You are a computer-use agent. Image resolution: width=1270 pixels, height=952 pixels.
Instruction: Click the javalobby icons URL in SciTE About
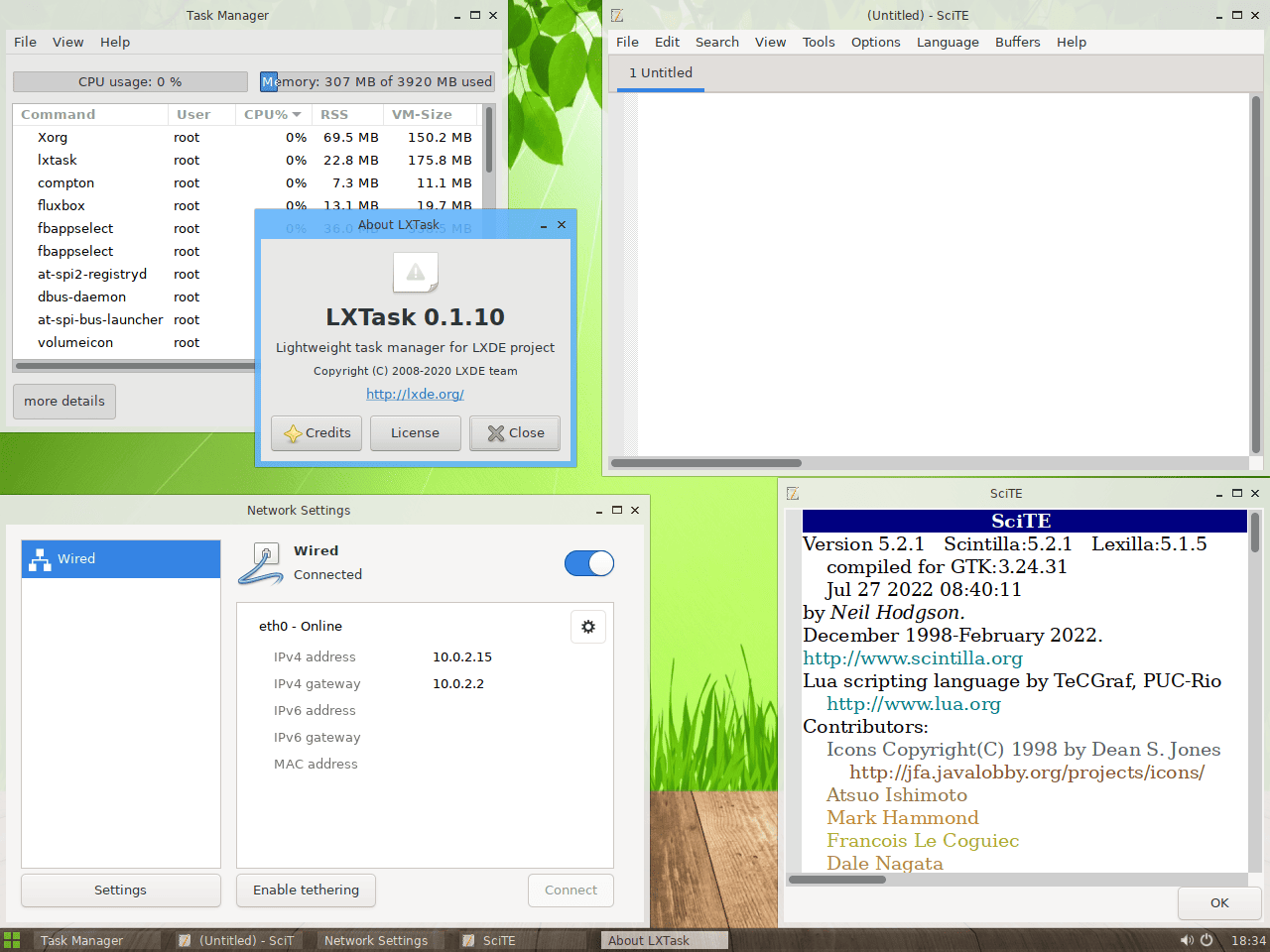click(x=1027, y=773)
